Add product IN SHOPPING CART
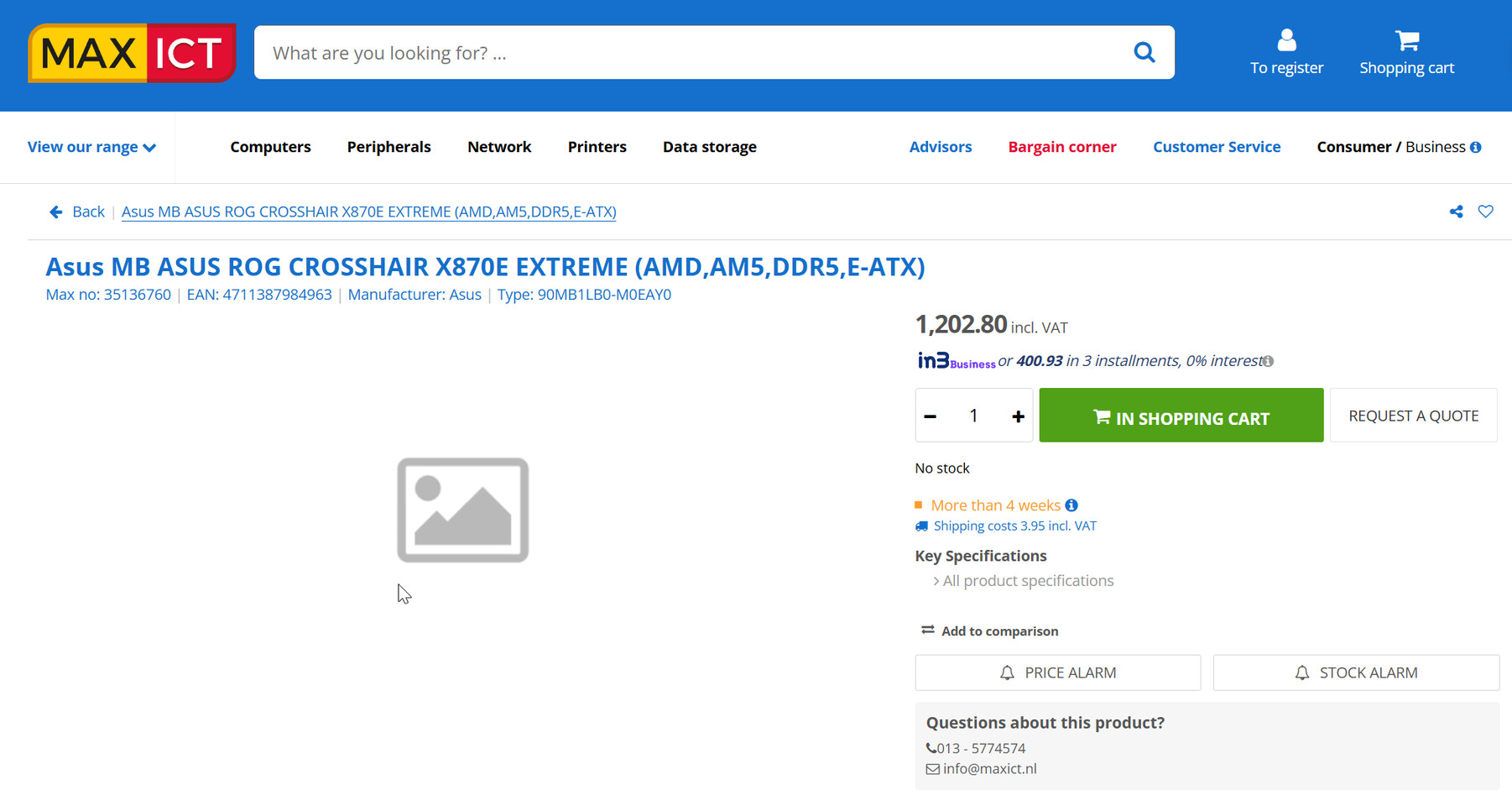Image resolution: width=1512 pixels, height=806 pixels. point(1181,416)
